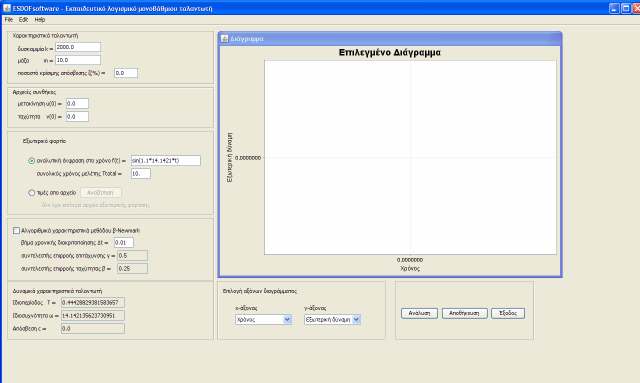Click the chart's white plot area
Viewport: 640px width, 383px height.
tap(410, 157)
